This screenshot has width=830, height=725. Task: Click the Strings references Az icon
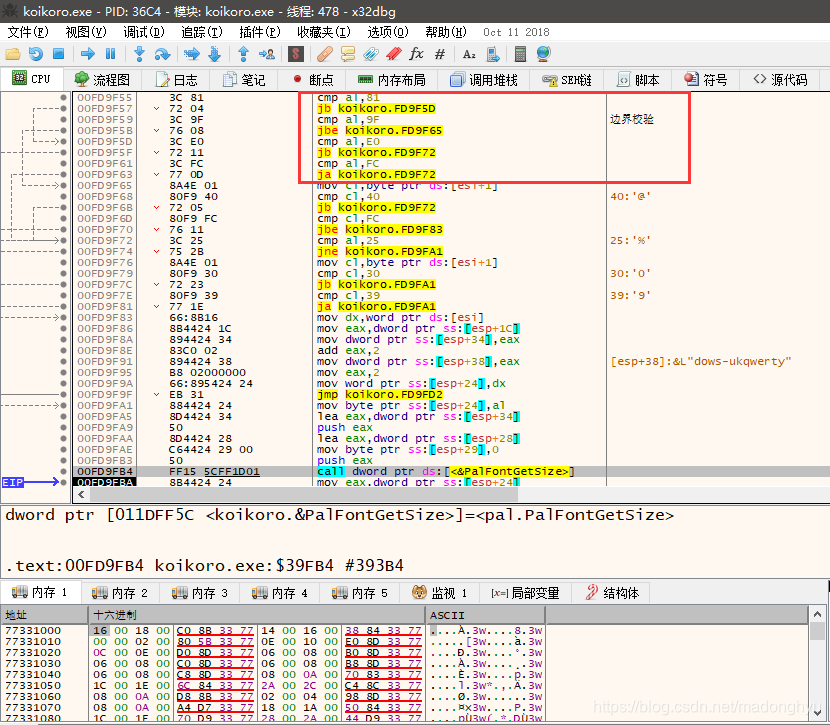pyautogui.click(x=469, y=54)
